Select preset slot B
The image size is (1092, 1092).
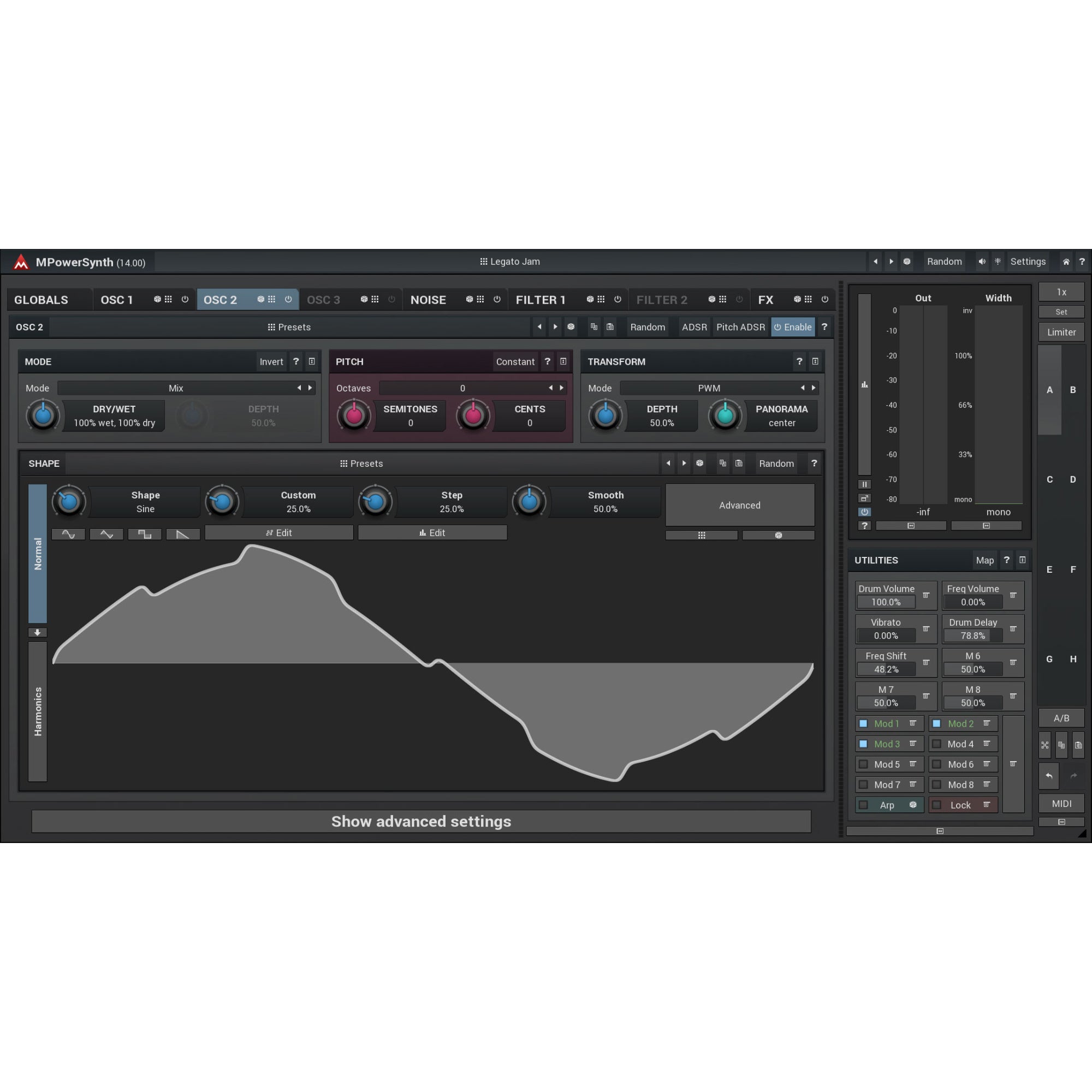pos(1073,390)
